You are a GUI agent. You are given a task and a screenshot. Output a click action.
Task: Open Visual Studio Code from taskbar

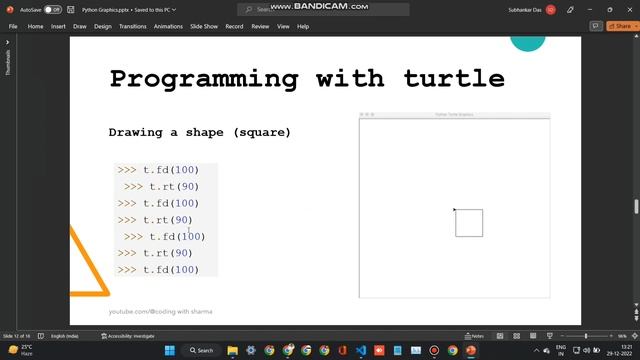point(361,350)
